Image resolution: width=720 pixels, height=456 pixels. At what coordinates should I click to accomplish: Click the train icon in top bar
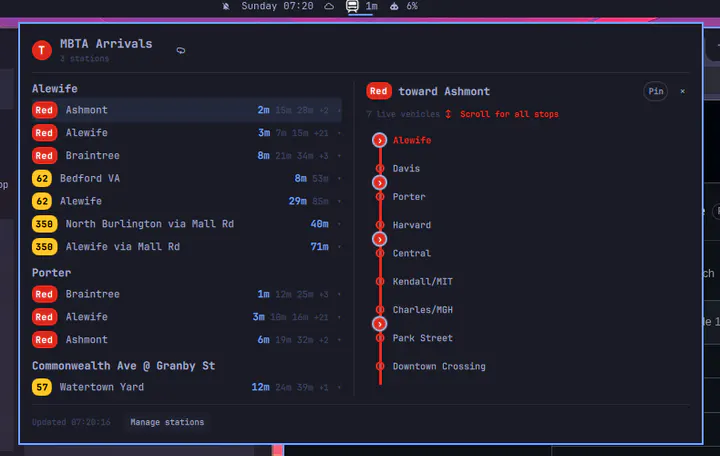(x=352, y=6)
